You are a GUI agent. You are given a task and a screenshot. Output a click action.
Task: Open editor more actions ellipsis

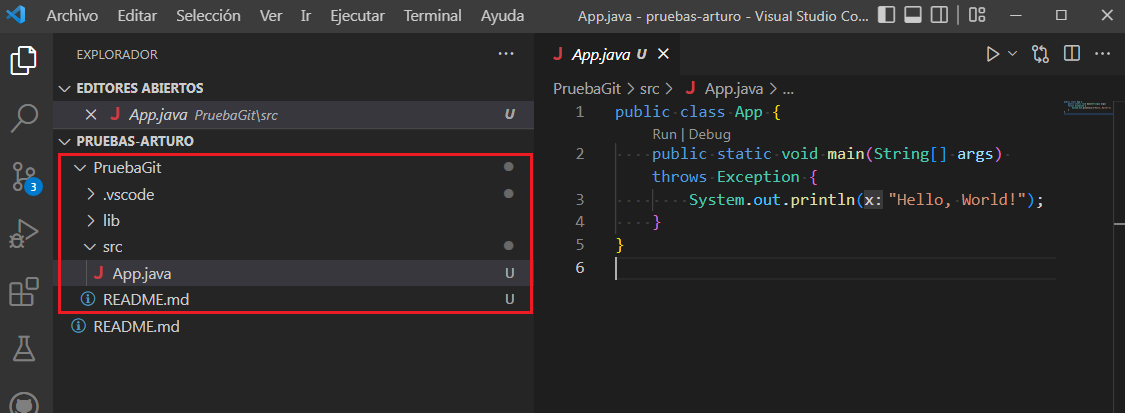pyautogui.click(x=1102, y=54)
